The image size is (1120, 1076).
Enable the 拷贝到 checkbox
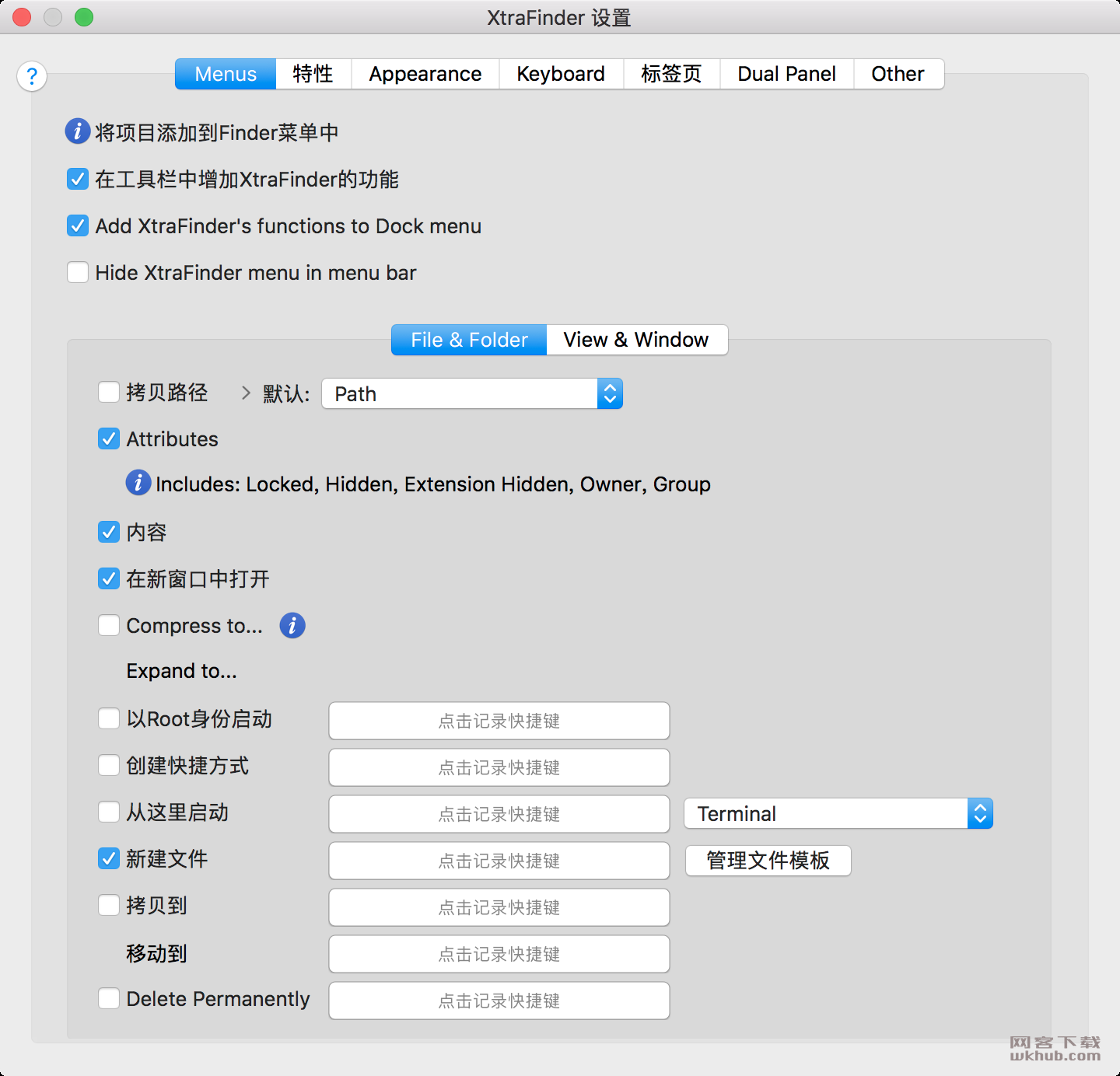click(109, 906)
